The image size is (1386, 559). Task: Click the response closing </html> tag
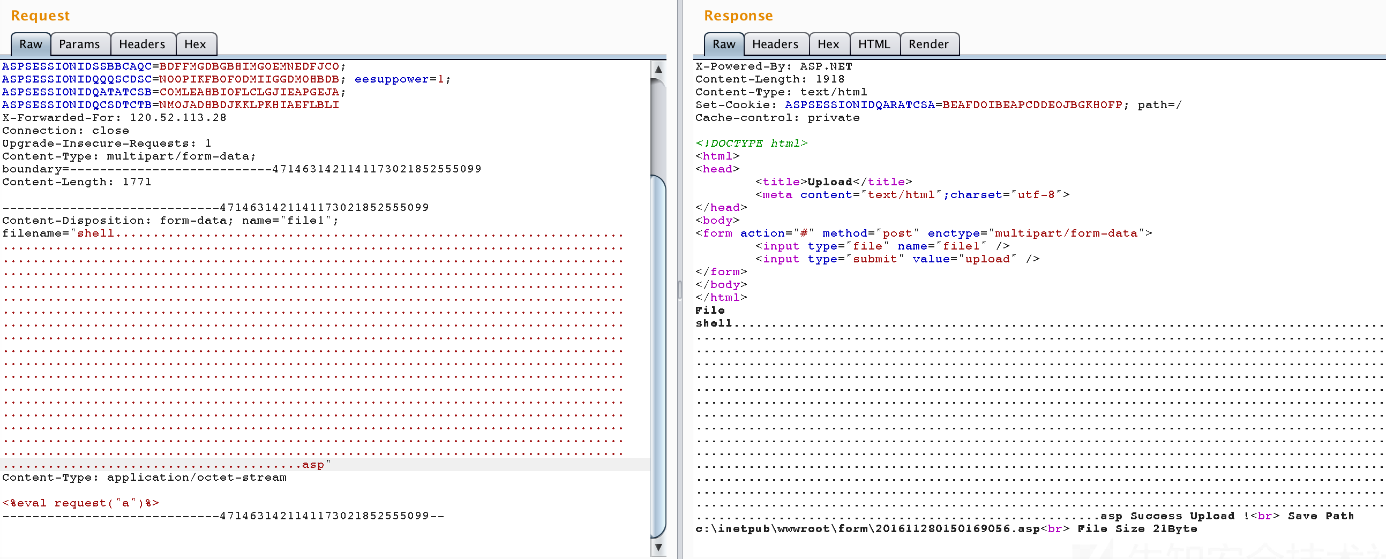[722, 297]
